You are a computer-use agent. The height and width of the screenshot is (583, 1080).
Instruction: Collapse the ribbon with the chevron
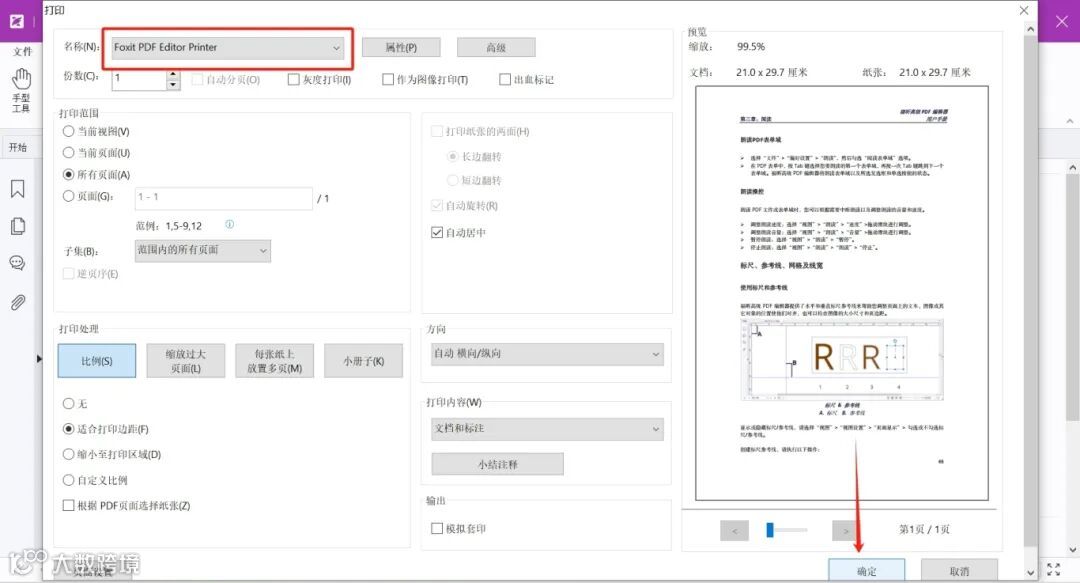point(1070,121)
